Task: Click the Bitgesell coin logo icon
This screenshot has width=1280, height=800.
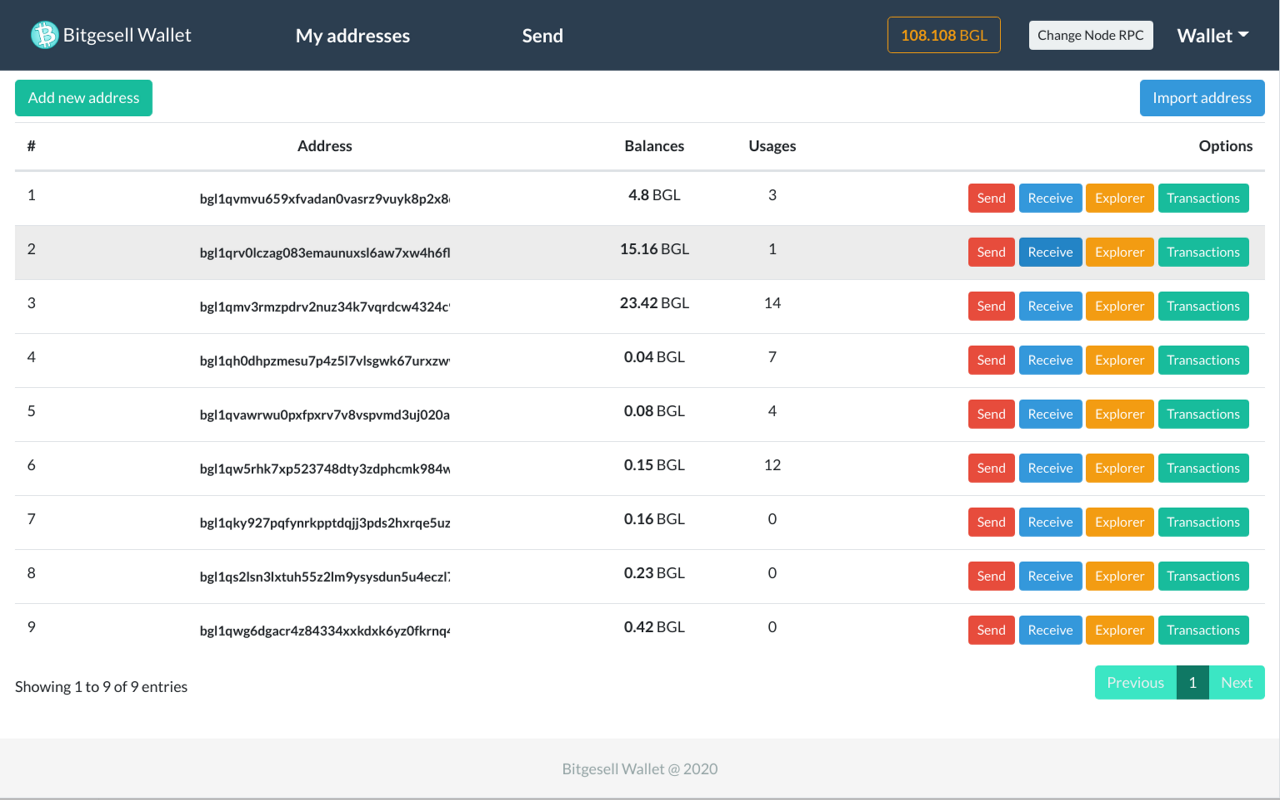Action: pos(45,35)
